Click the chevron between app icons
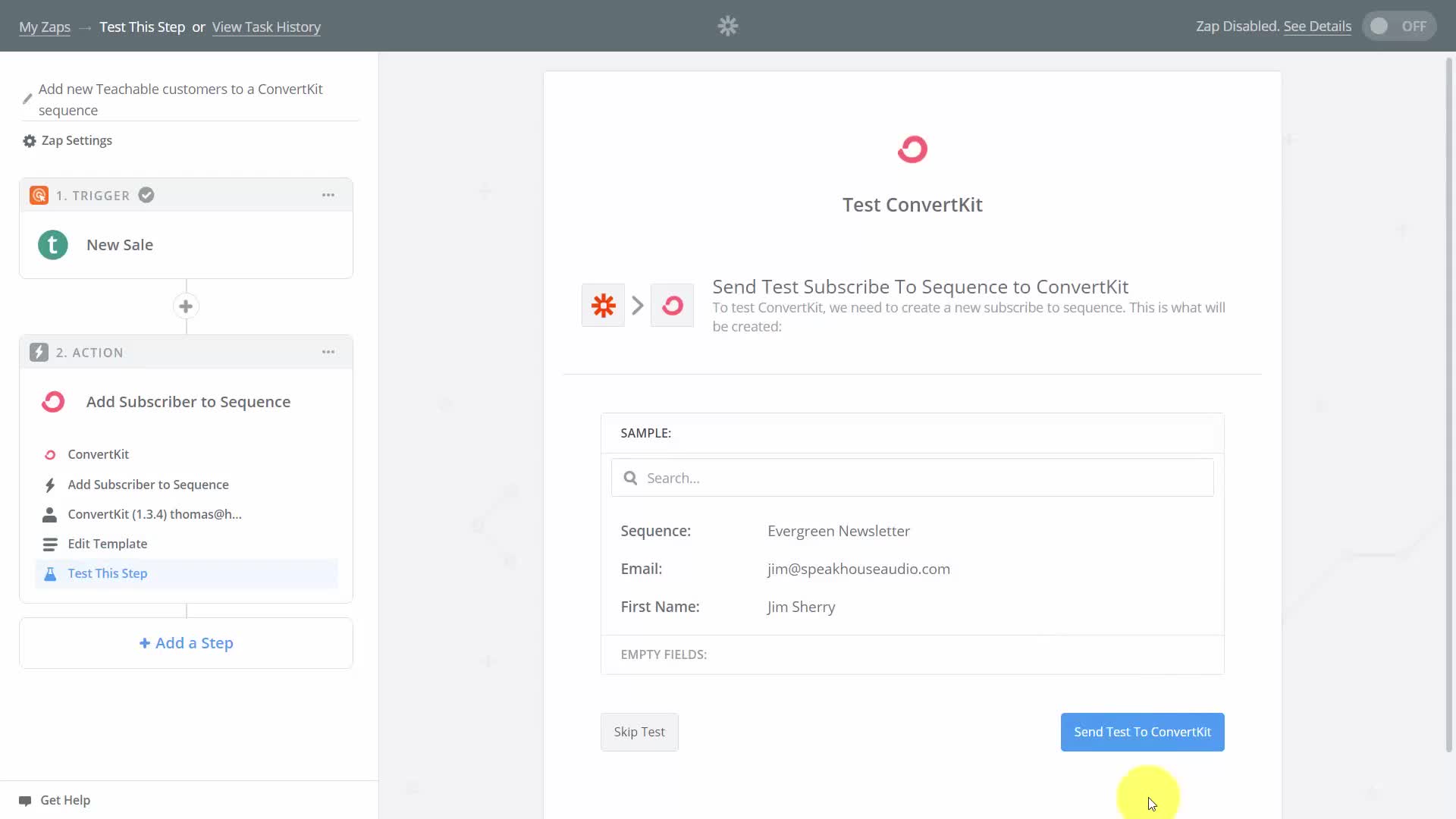This screenshot has width=1456, height=819. click(638, 306)
